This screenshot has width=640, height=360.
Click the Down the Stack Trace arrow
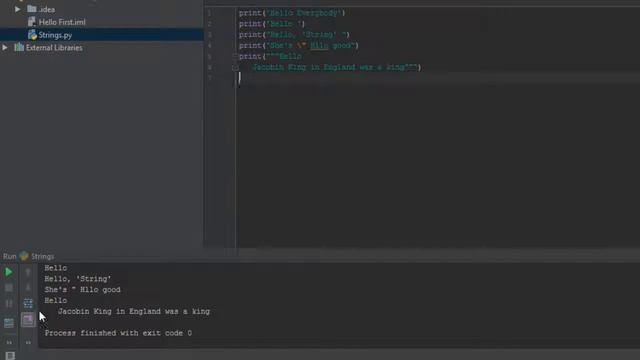[28, 288]
